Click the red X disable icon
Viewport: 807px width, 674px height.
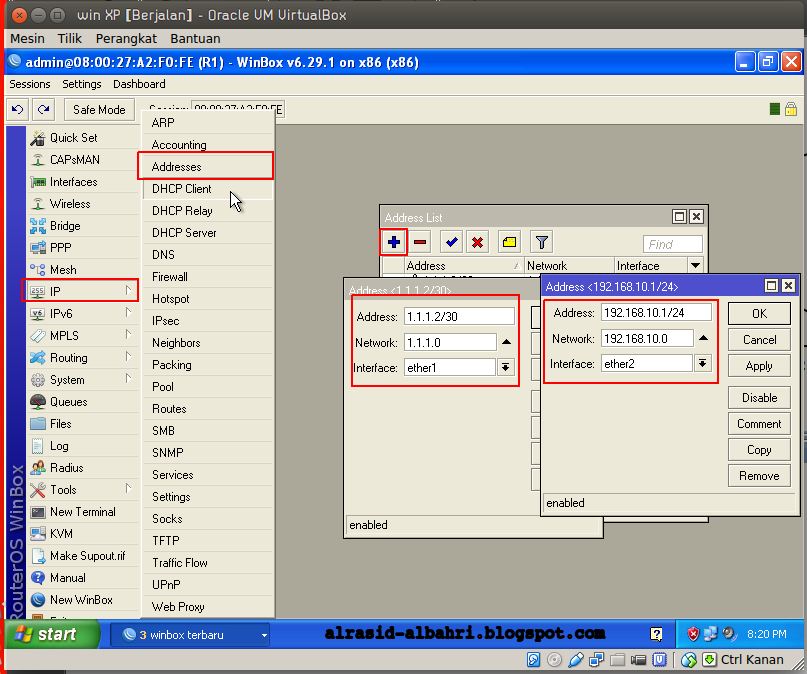point(478,242)
